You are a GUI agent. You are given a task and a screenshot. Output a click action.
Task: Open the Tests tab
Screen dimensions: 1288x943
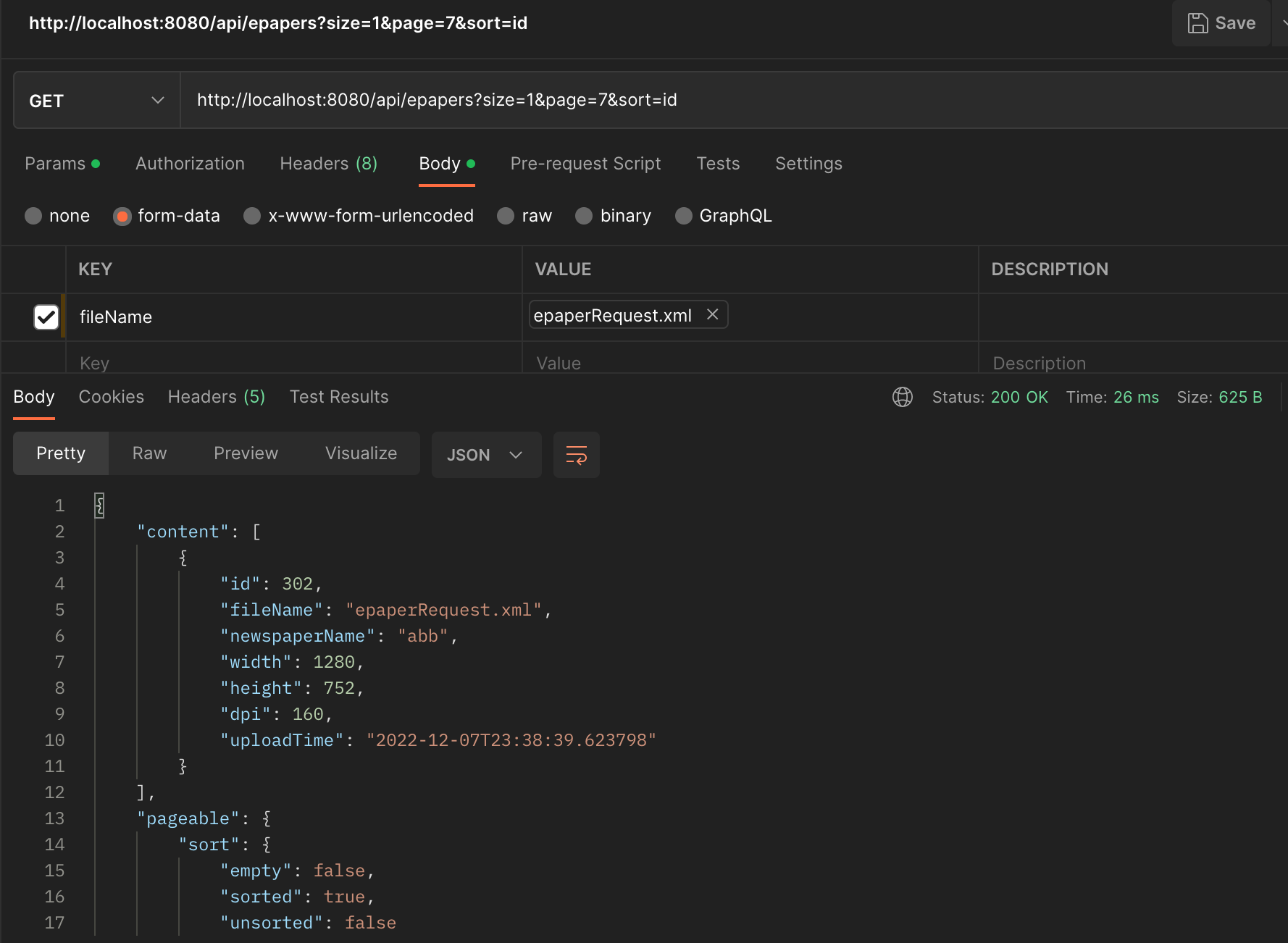point(718,164)
